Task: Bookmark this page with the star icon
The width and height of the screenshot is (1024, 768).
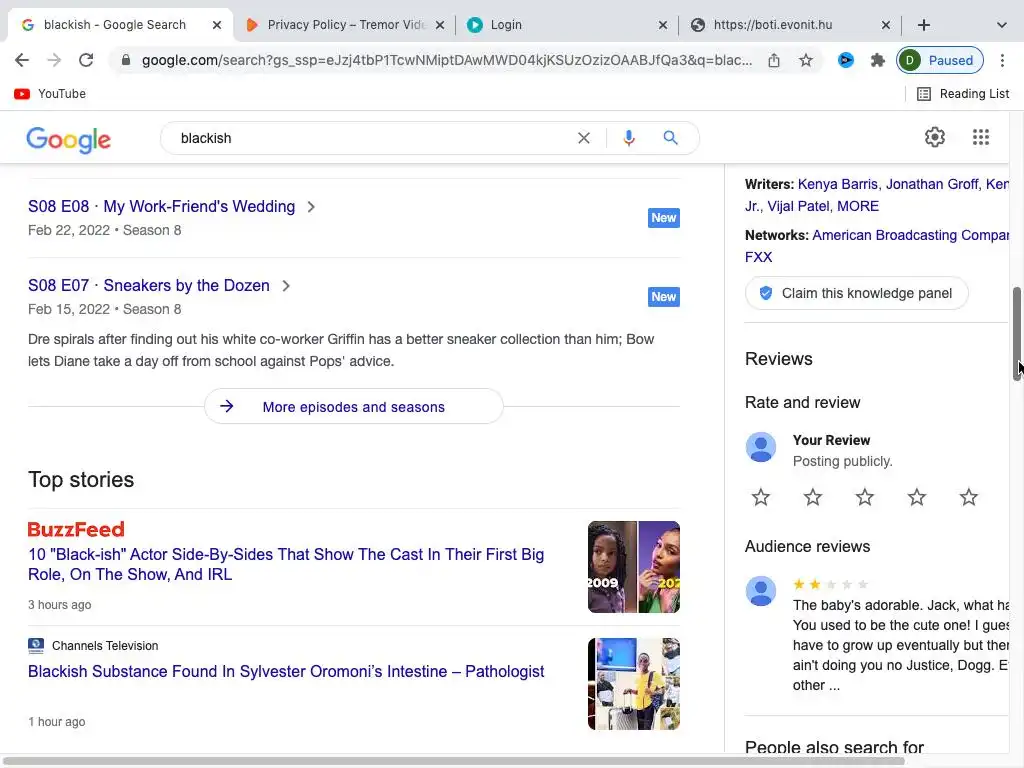Action: (x=806, y=60)
